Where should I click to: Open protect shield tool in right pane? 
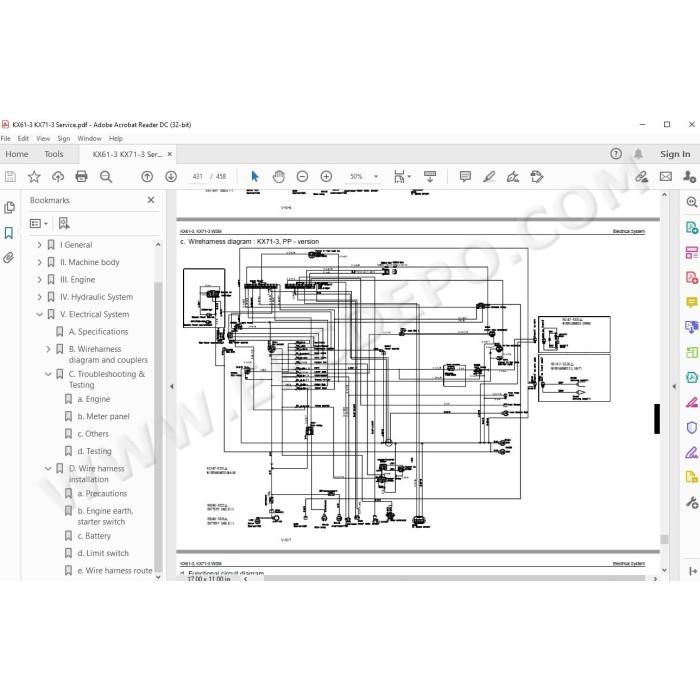(692, 428)
